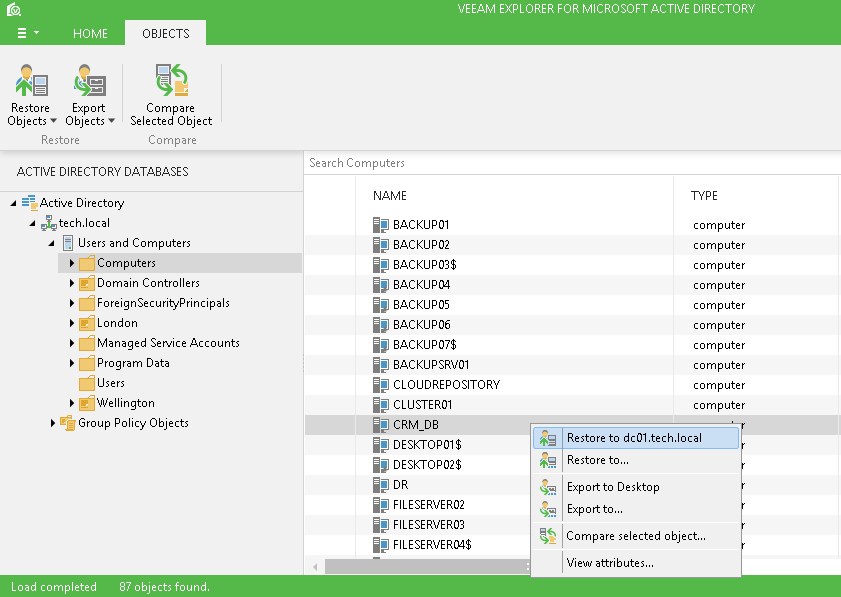
Task: Click the London OU folder icon
Action: (x=86, y=323)
